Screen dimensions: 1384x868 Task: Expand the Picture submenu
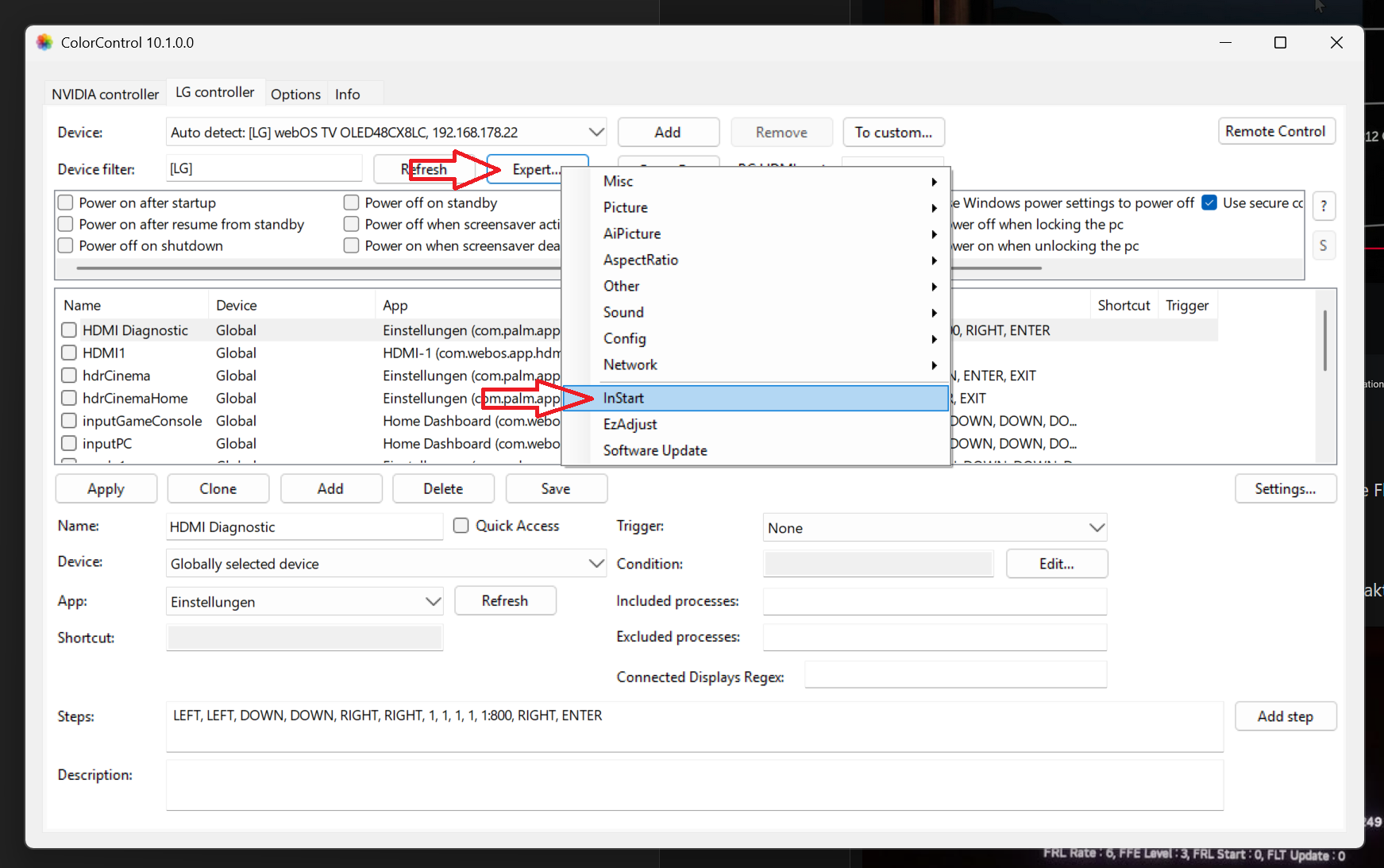click(x=756, y=207)
